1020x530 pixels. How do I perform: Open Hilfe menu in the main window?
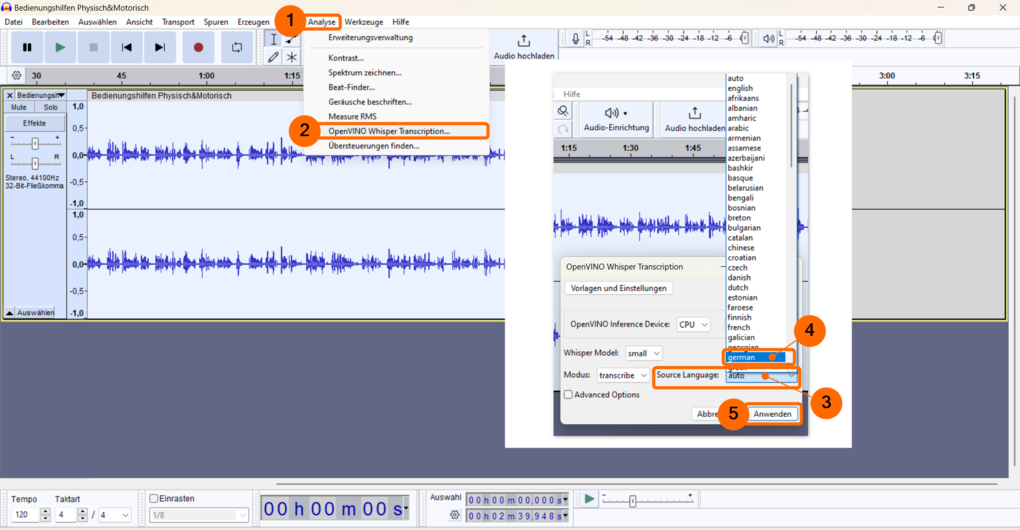(x=401, y=22)
